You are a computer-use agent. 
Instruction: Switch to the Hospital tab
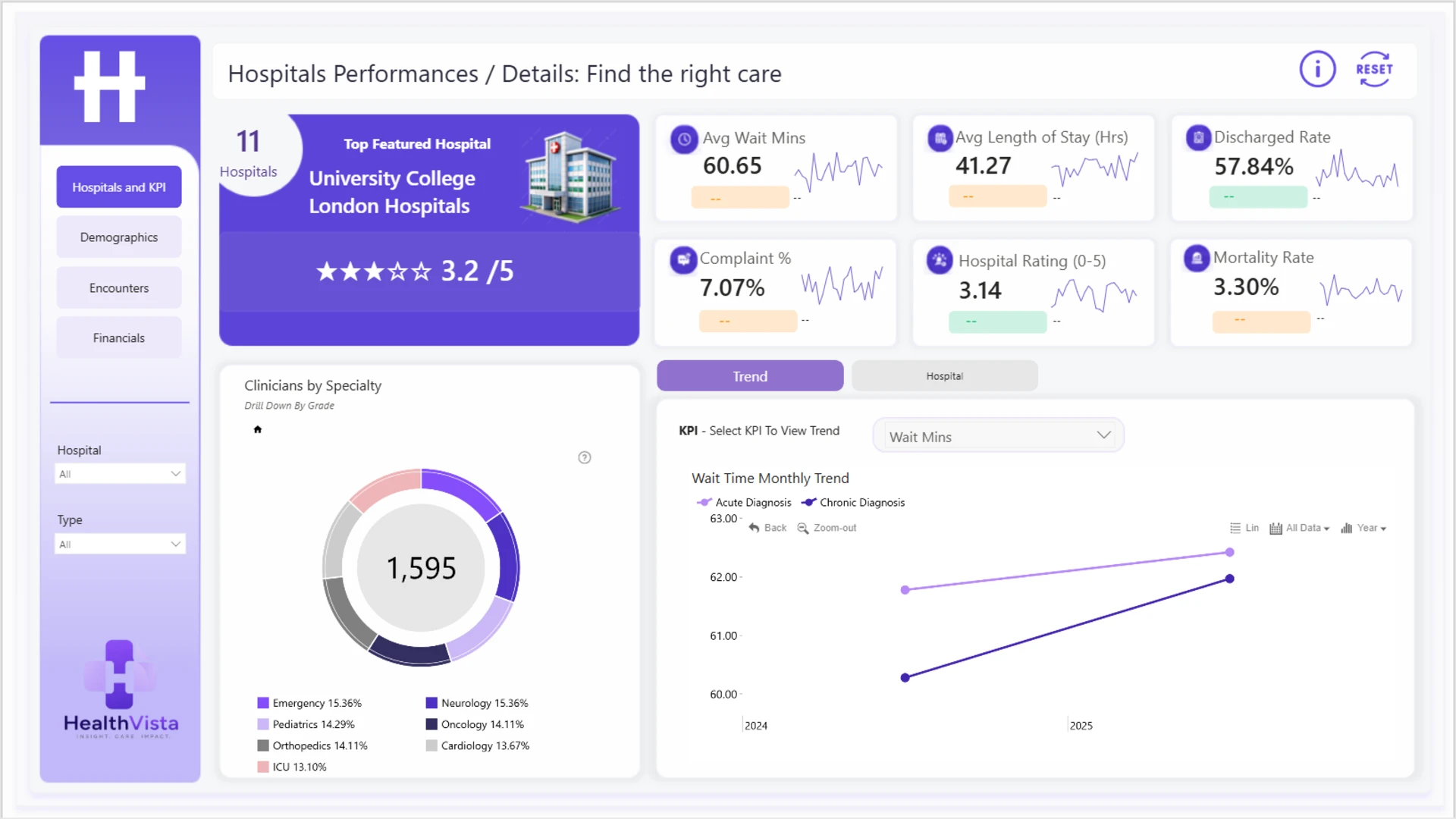(x=945, y=376)
